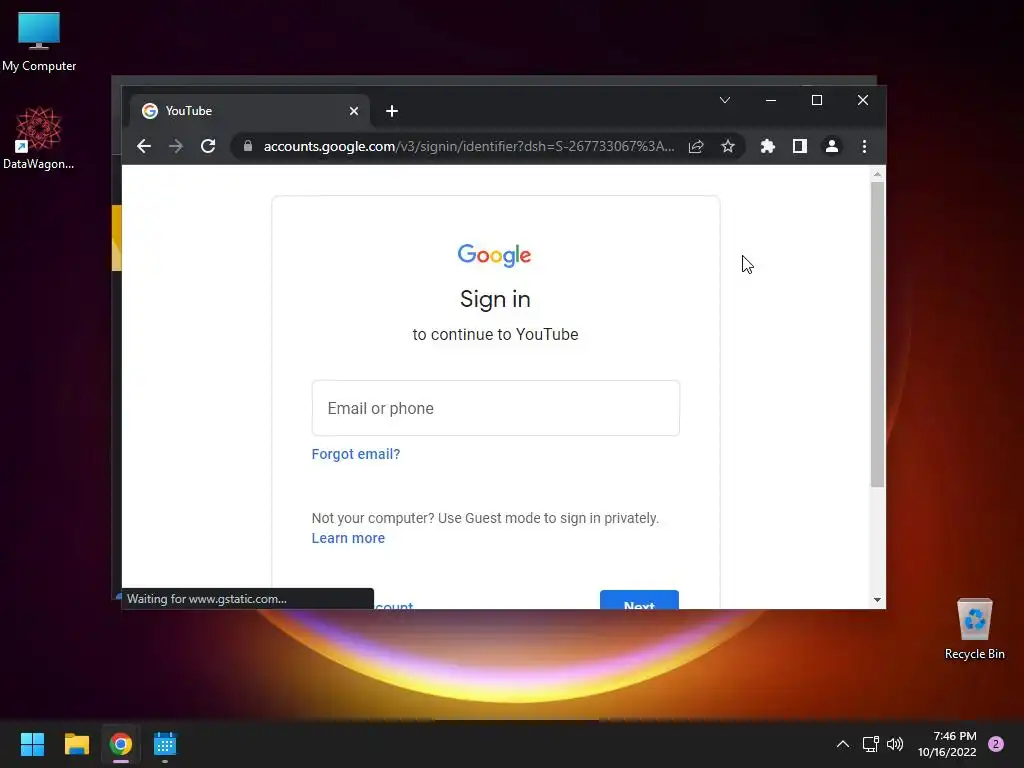Reload the Google sign-in page

tap(208, 146)
